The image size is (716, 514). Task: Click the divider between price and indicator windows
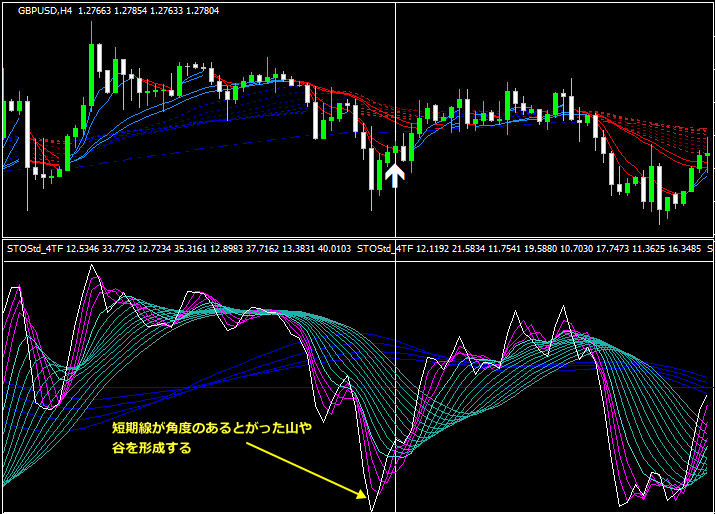357,238
